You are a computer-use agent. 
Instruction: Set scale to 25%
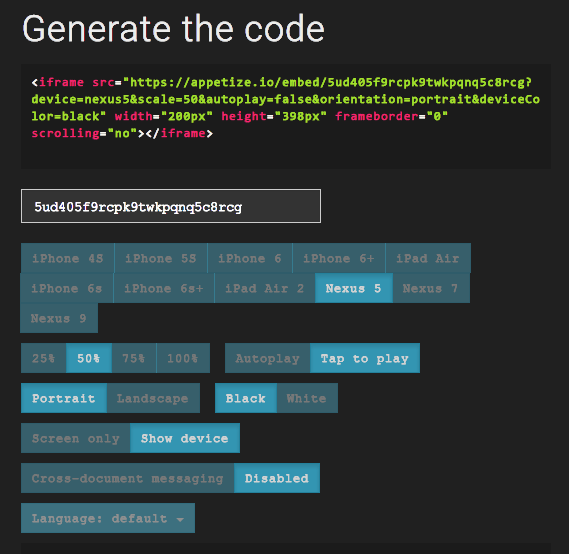(44, 358)
